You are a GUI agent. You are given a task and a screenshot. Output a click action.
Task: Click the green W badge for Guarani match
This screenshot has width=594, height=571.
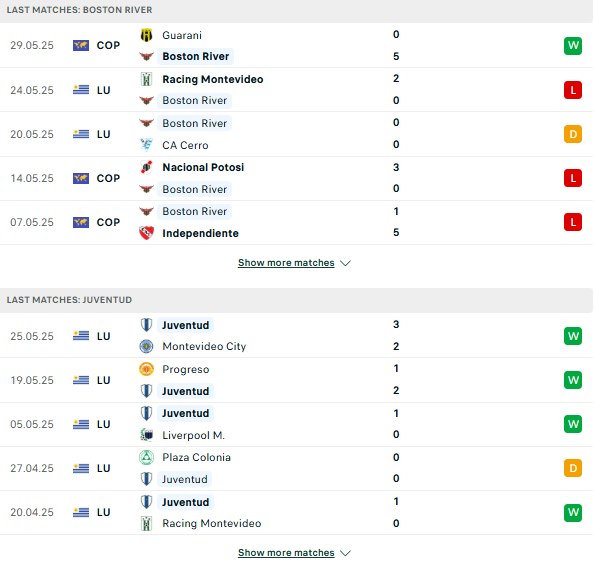(573, 46)
